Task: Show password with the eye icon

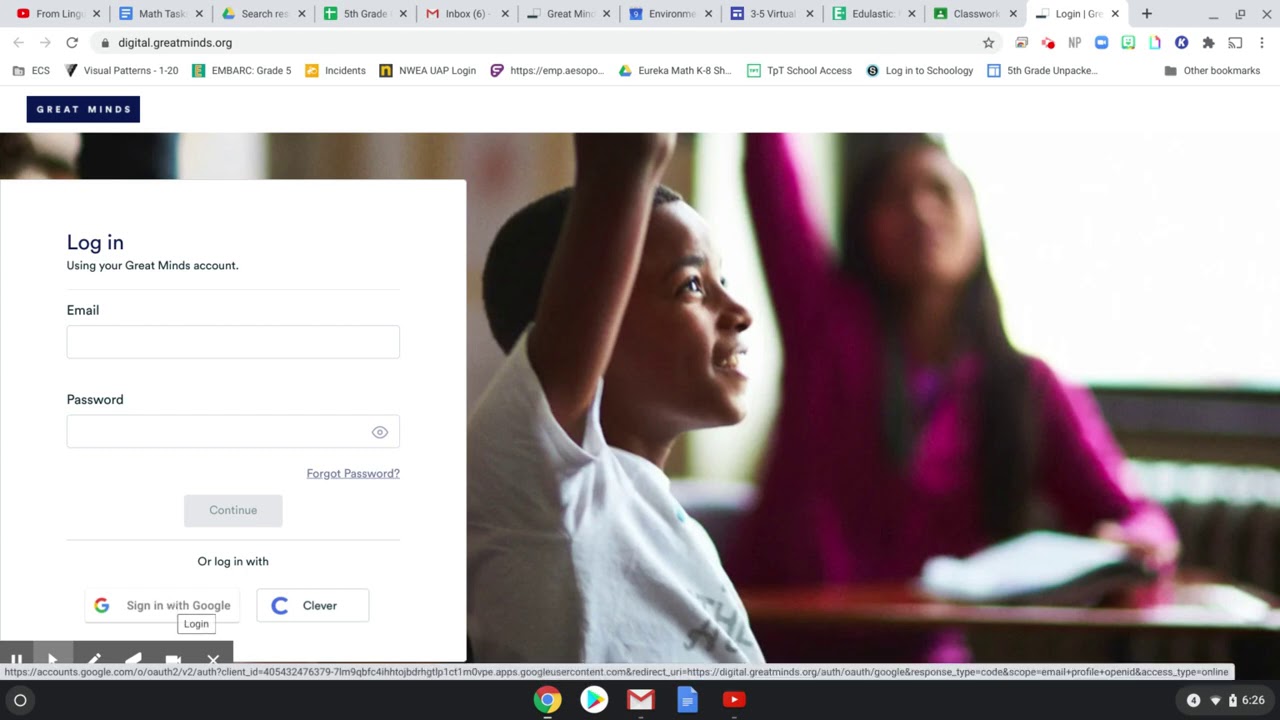Action: click(380, 432)
